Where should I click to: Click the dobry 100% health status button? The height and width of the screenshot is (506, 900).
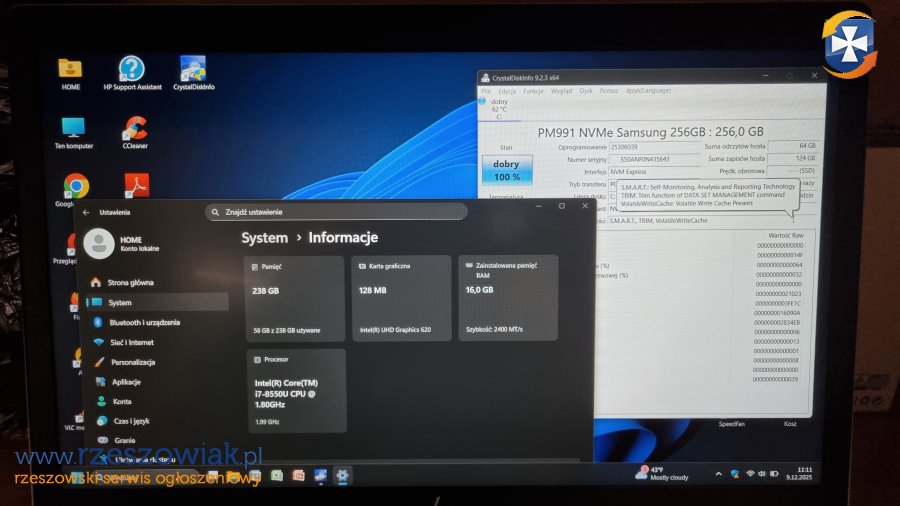click(x=506, y=170)
